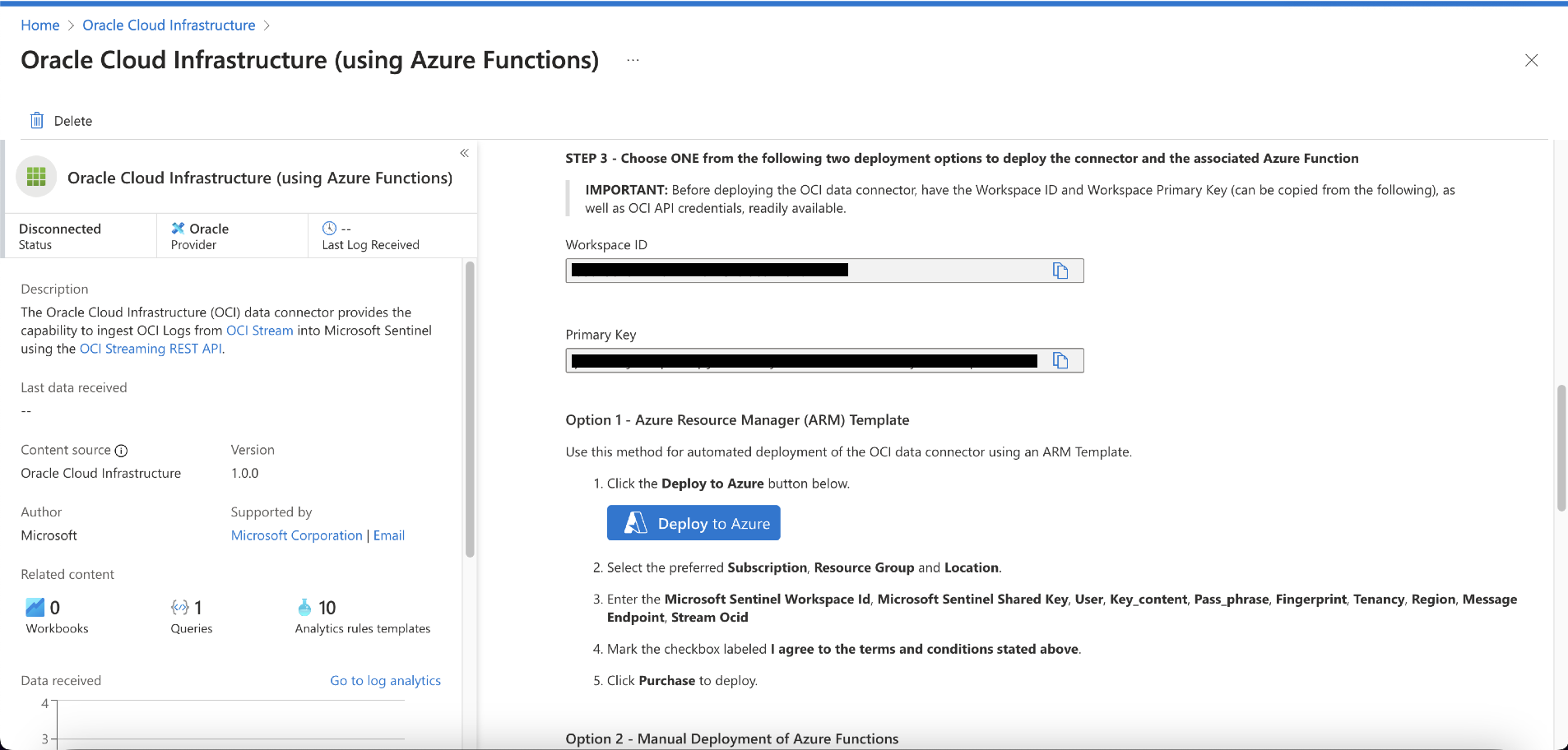The image size is (1568, 750).
Task: Click the Oracle provider icon
Action: point(178,228)
